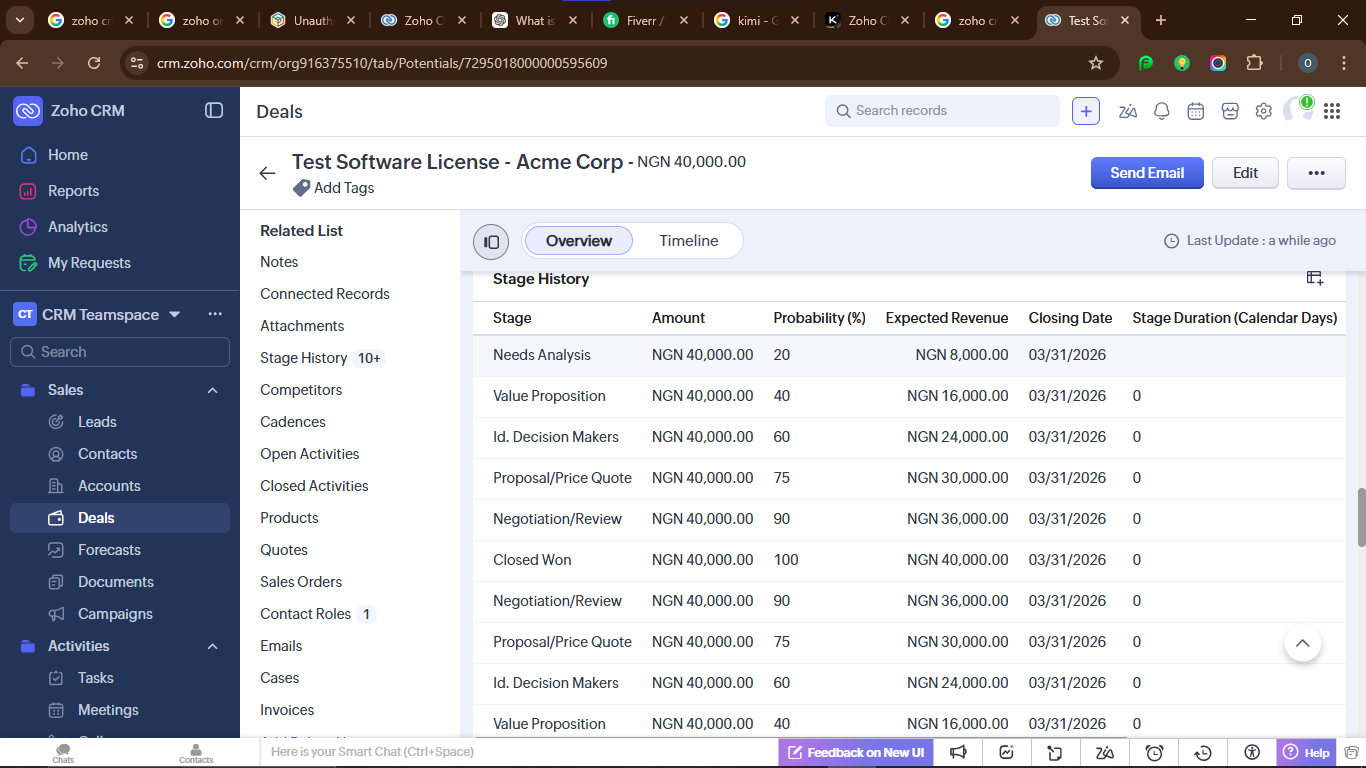1366x768 pixels.
Task: Collapse the Sales section in sidebar
Action: 212,390
